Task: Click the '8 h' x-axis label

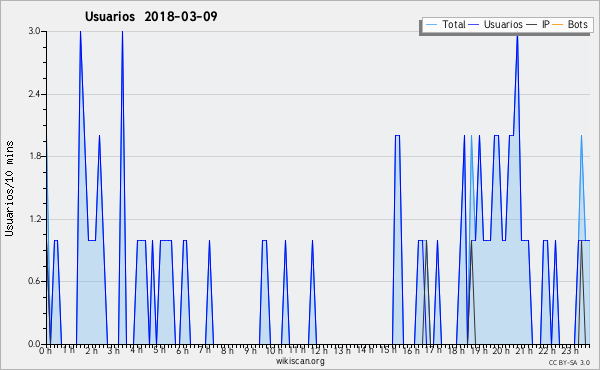Action: [227, 350]
